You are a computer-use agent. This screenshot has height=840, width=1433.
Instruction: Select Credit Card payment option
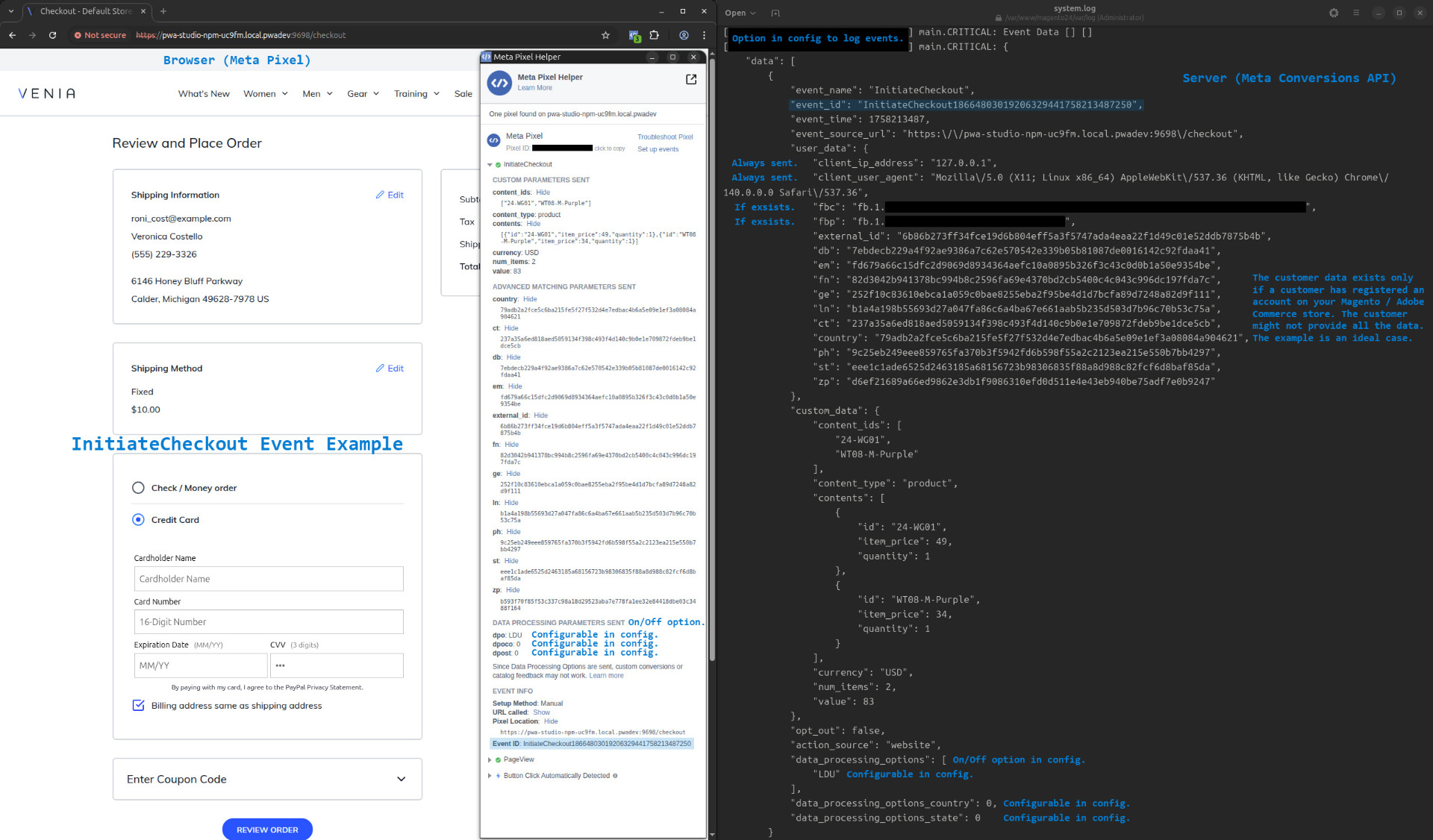[138, 520]
